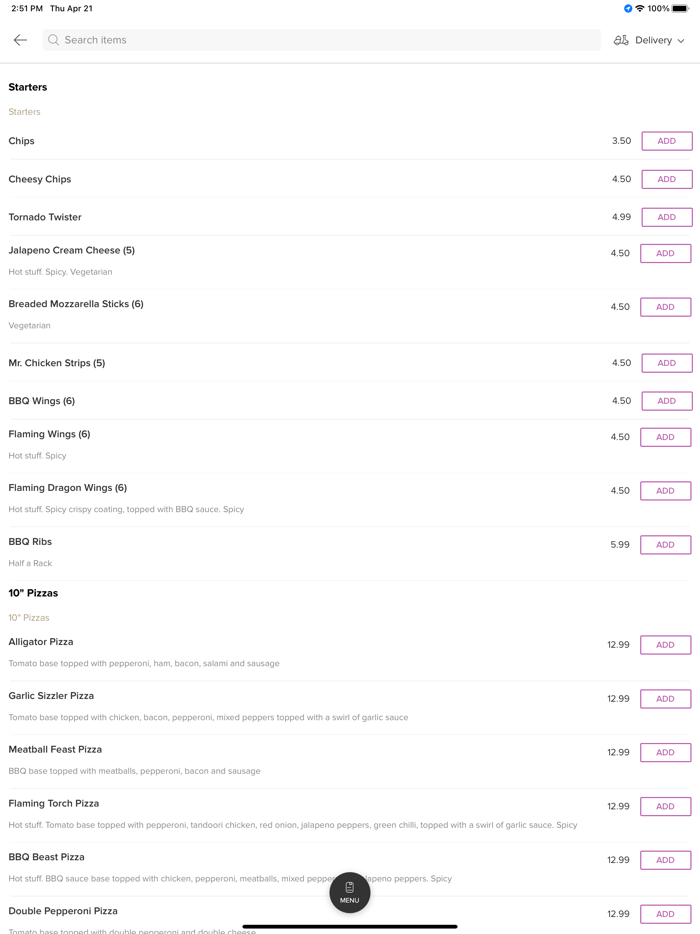Viewport: 700px width, 934px height.
Task: Tap the location services status icon
Action: 628,8
